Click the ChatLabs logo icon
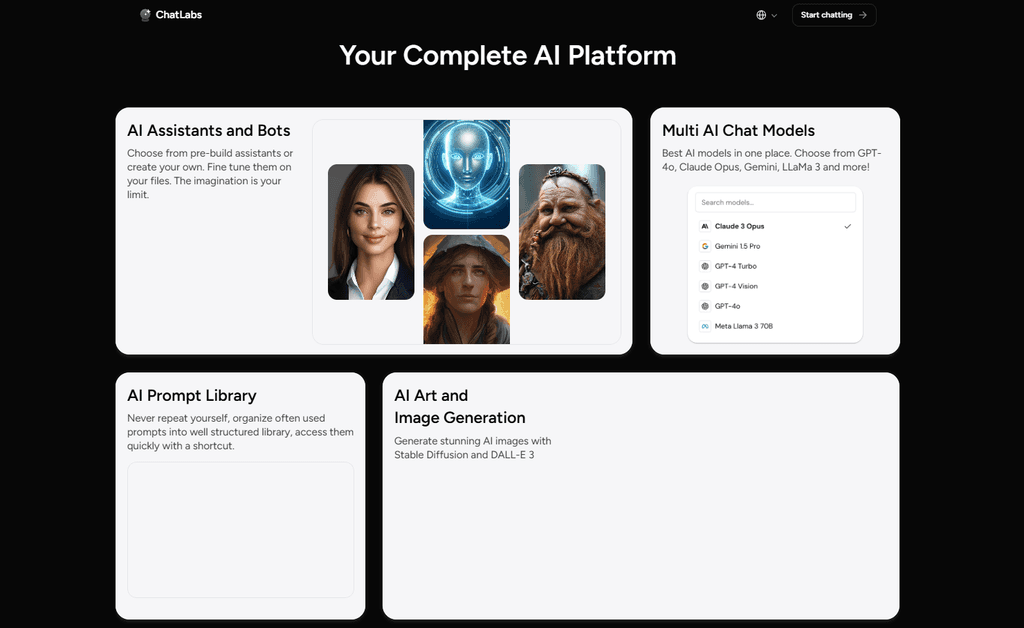Image resolution: width=1024 pixels, height=628 pixels. coord(146,14)
